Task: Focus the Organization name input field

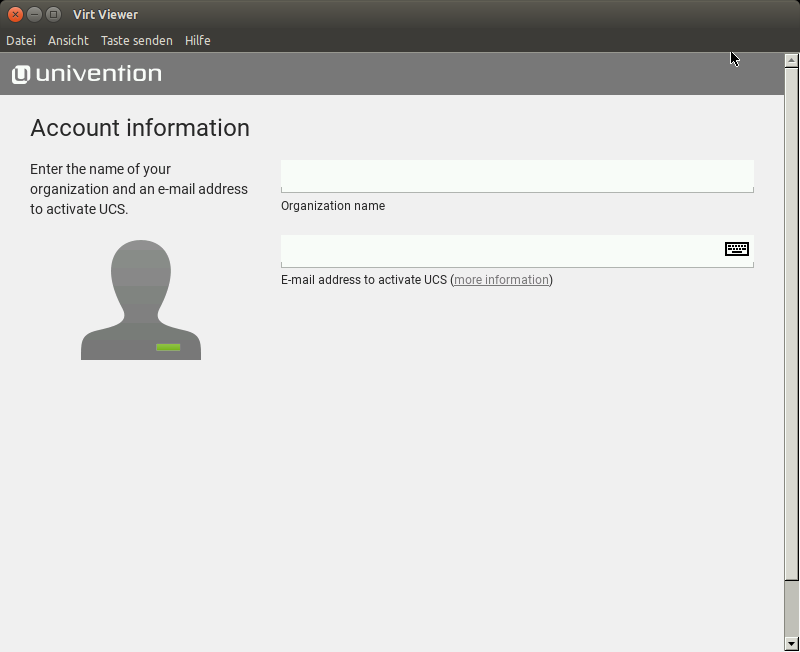Action: [x=516, y=175]
